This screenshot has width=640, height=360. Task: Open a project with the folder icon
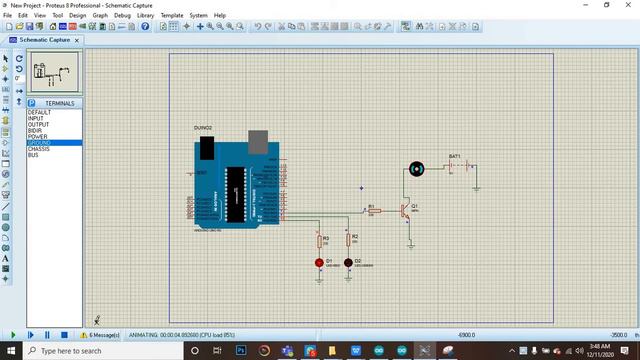19,27
